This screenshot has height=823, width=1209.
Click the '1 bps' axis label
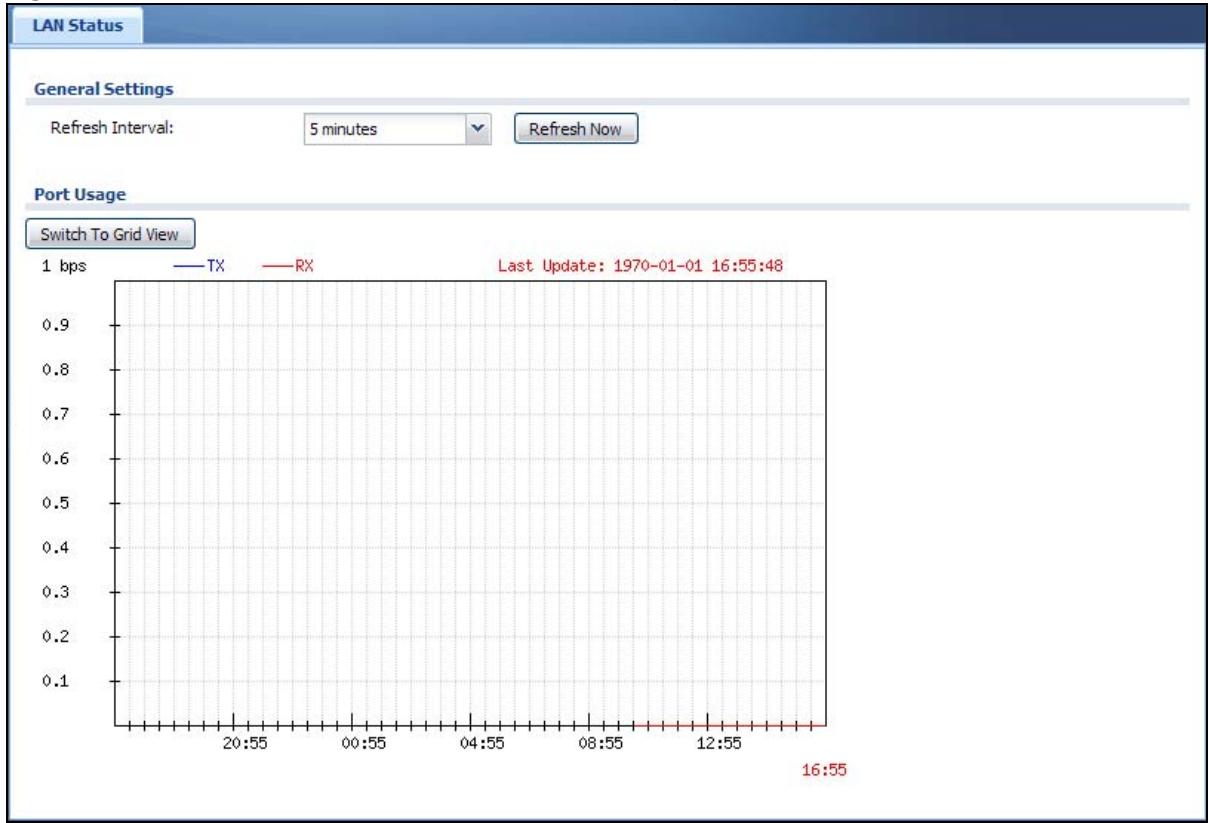tap(63, 266)
